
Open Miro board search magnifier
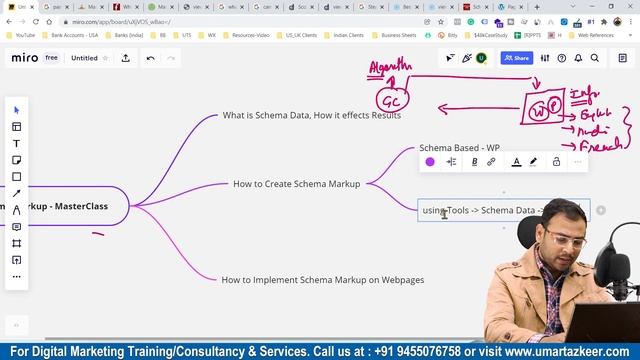595,58
